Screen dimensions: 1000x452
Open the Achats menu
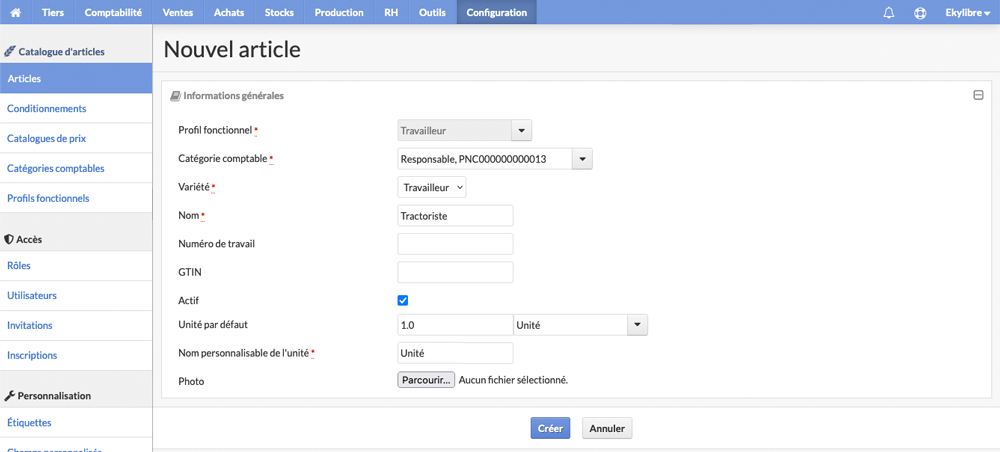tap(229, 12)
